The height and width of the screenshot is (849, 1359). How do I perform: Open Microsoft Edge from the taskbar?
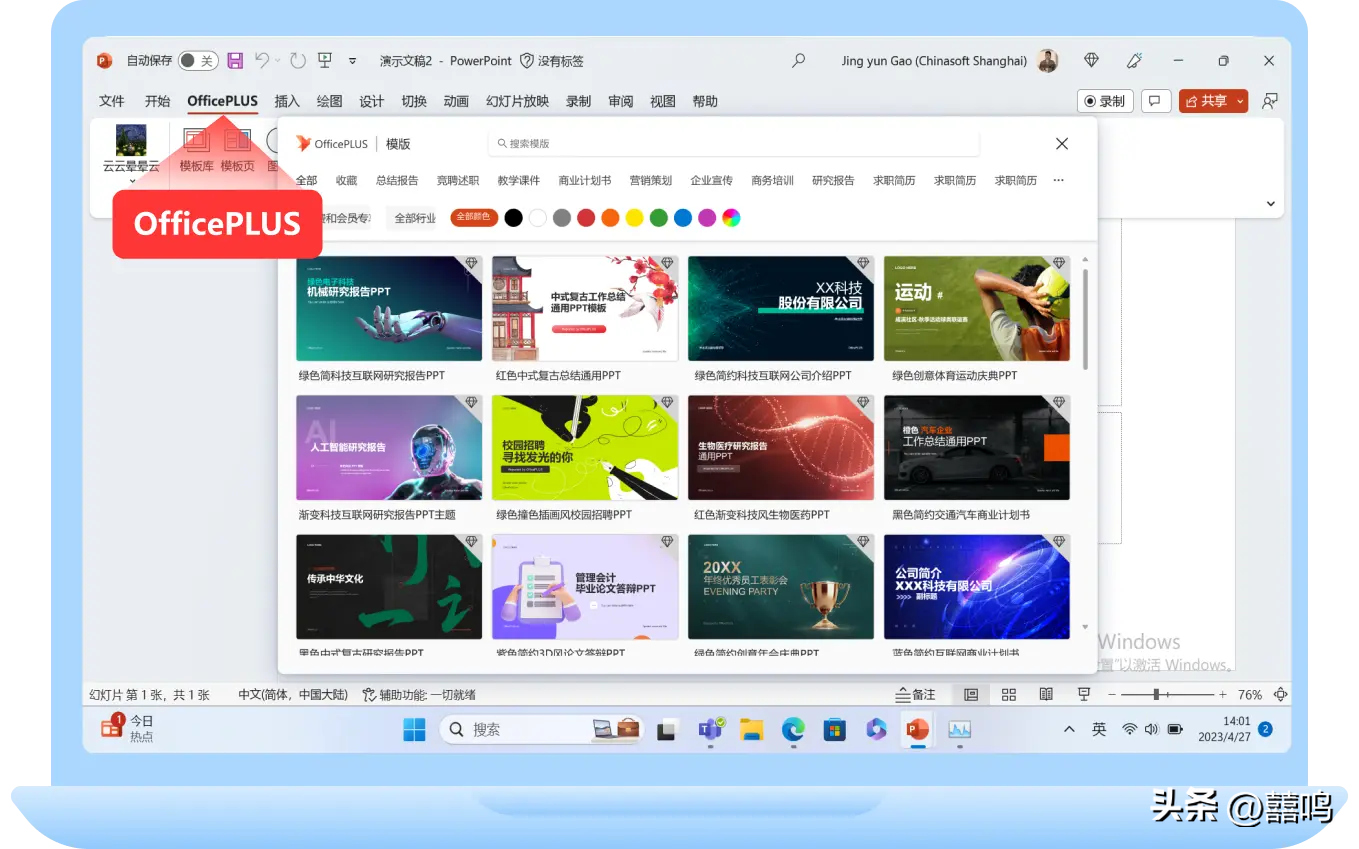(793, 729)
